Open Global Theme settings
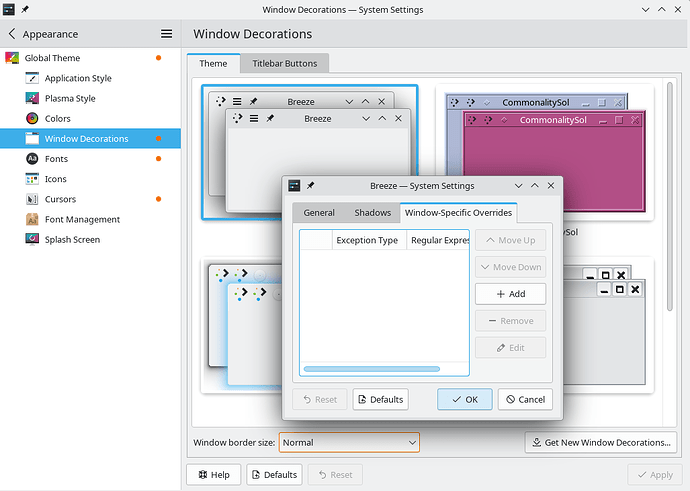 point(90,58)
